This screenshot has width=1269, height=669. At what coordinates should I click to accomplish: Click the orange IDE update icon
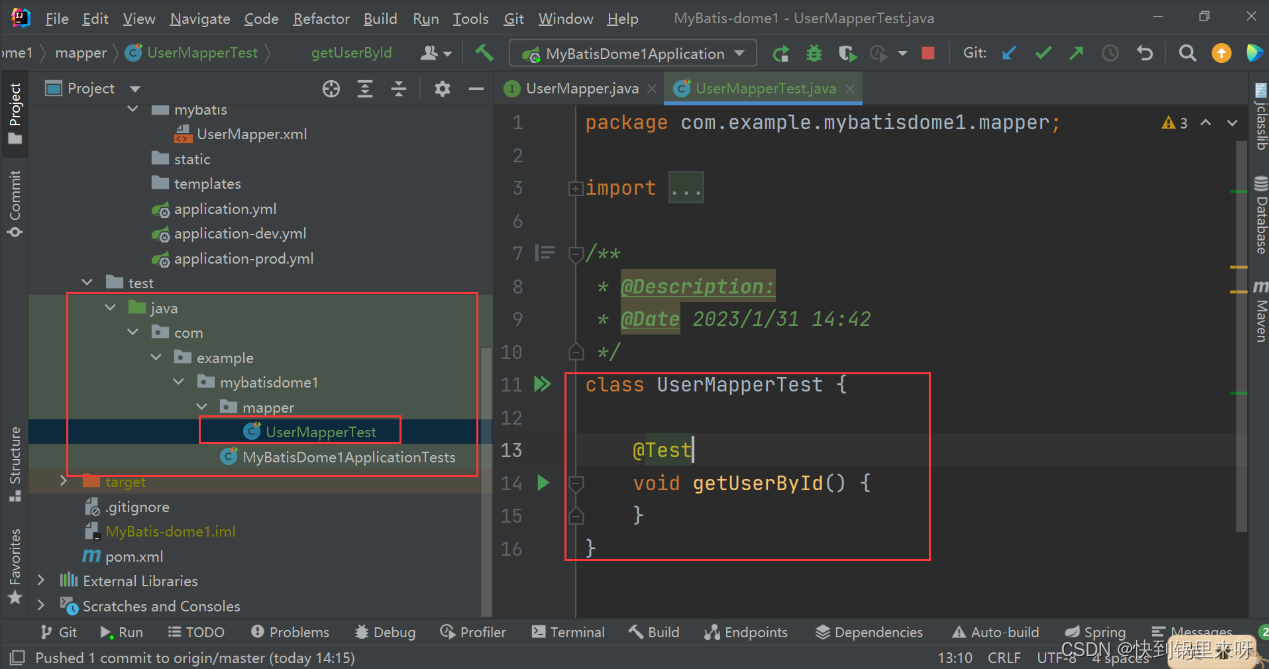click(1221, 53)
